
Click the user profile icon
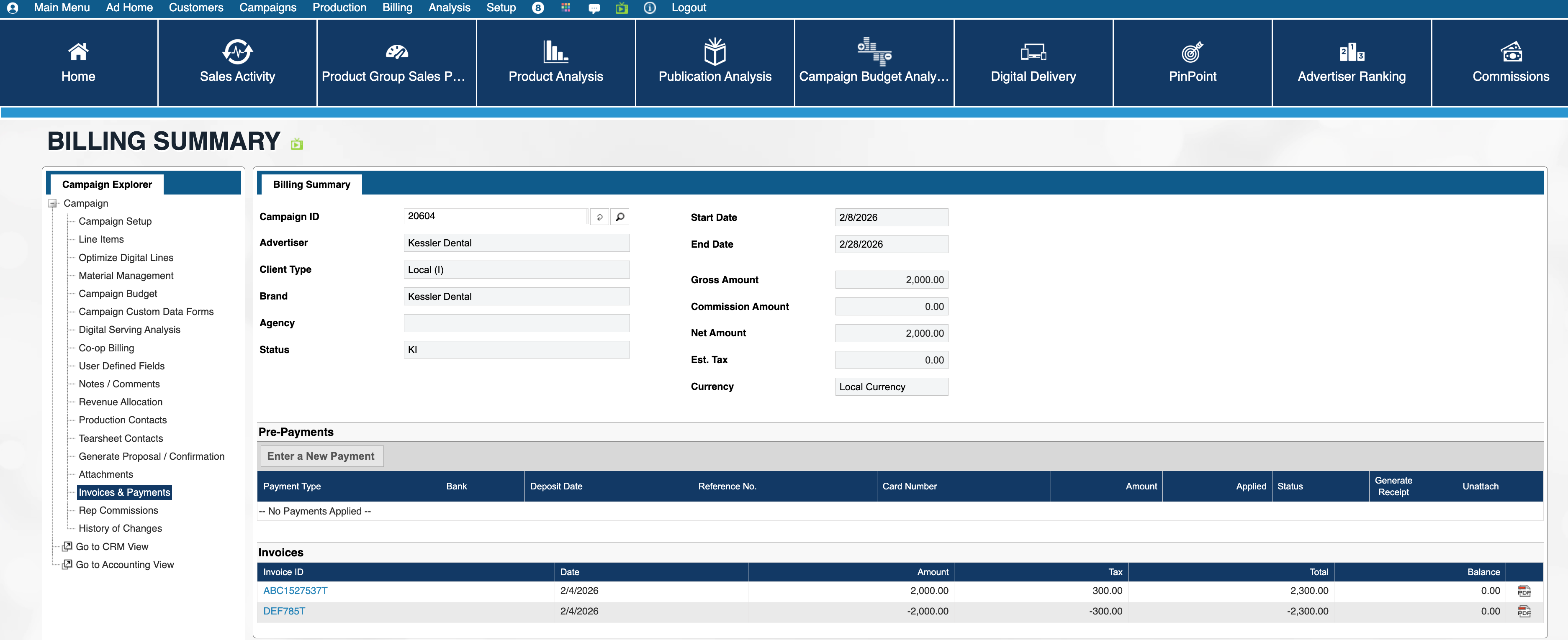click(12, 8)
